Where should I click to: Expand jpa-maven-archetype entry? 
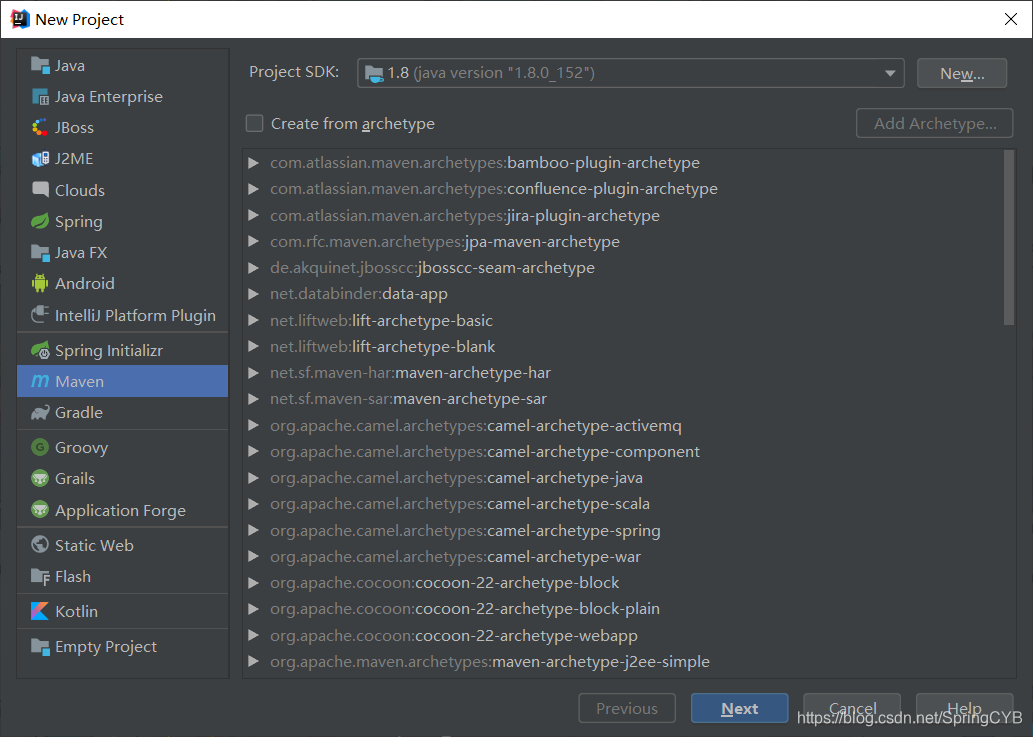(253, 242)
